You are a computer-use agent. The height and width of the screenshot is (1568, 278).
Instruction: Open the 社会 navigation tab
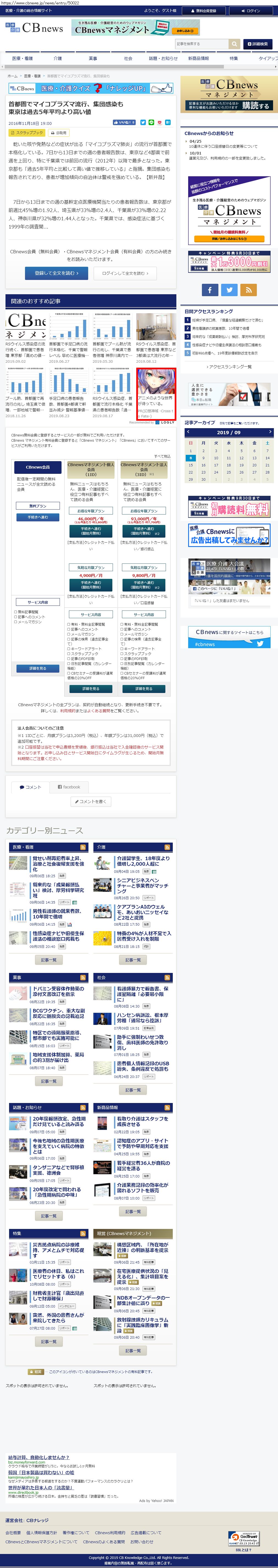128,58
